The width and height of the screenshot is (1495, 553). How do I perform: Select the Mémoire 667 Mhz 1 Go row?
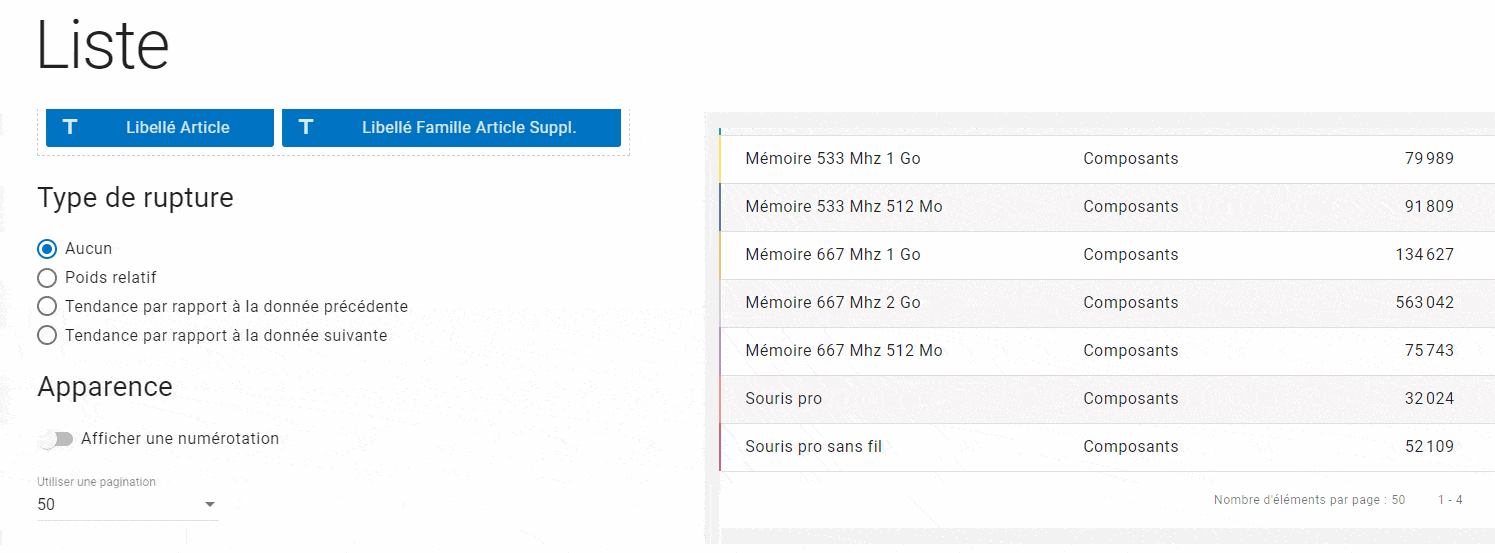(832, 255)
